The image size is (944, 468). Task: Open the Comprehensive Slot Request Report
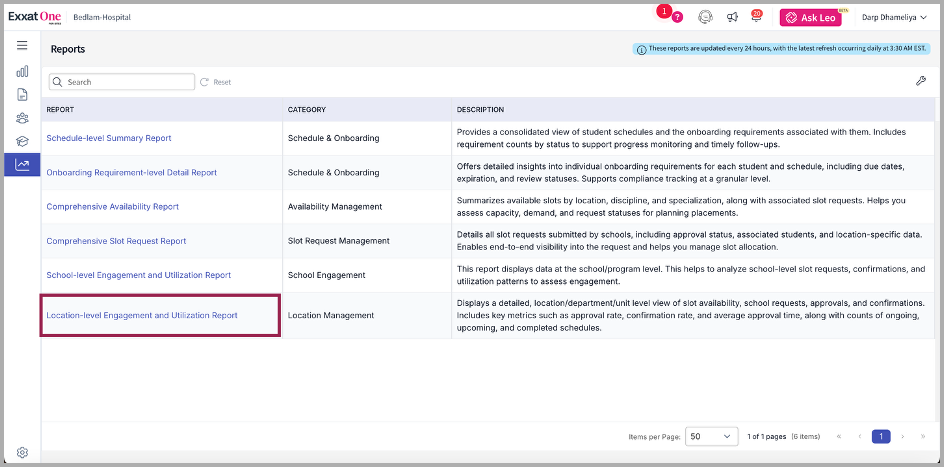point(116,241)
